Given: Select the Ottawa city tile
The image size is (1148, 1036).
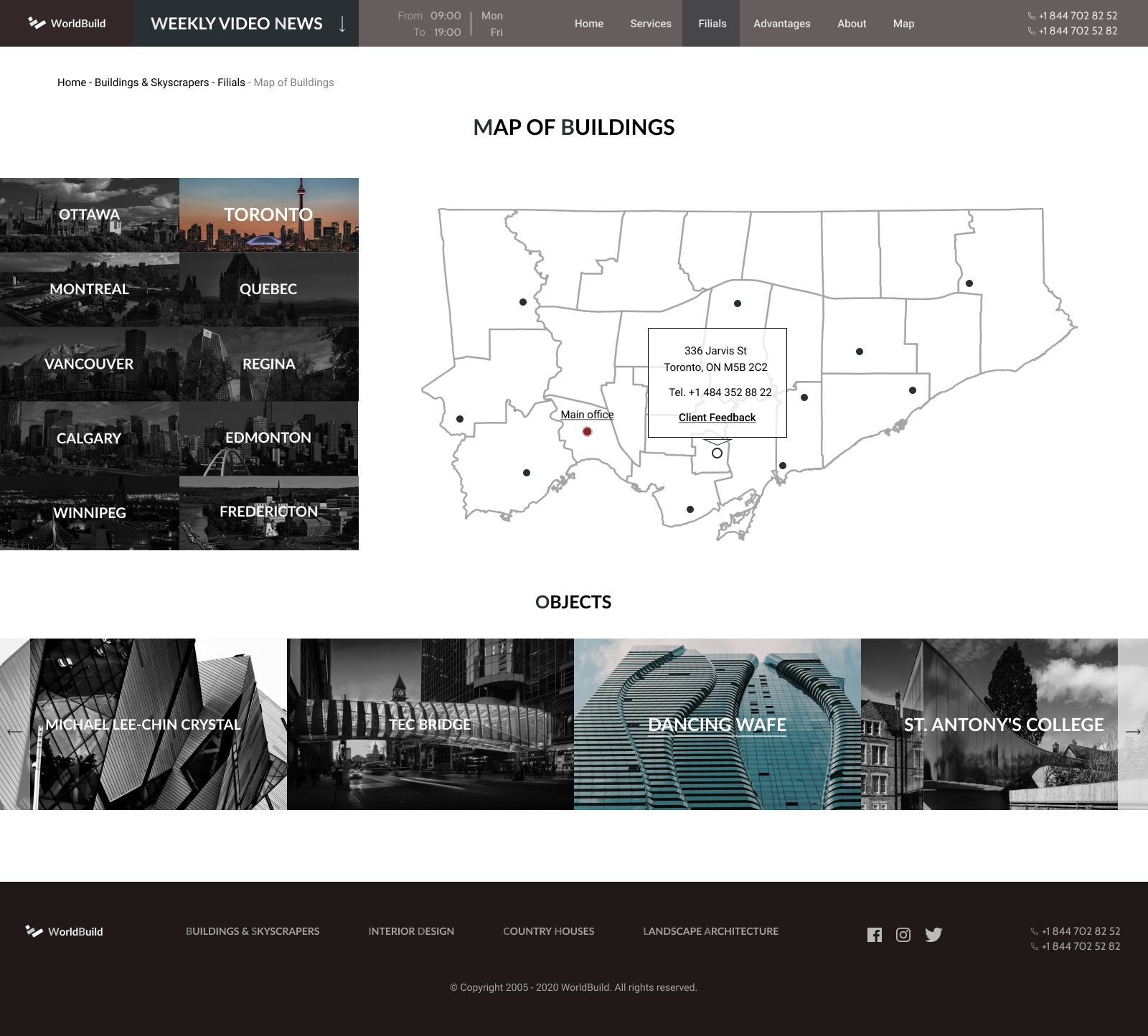Looking at the screenshot, I should coord(90,215).
